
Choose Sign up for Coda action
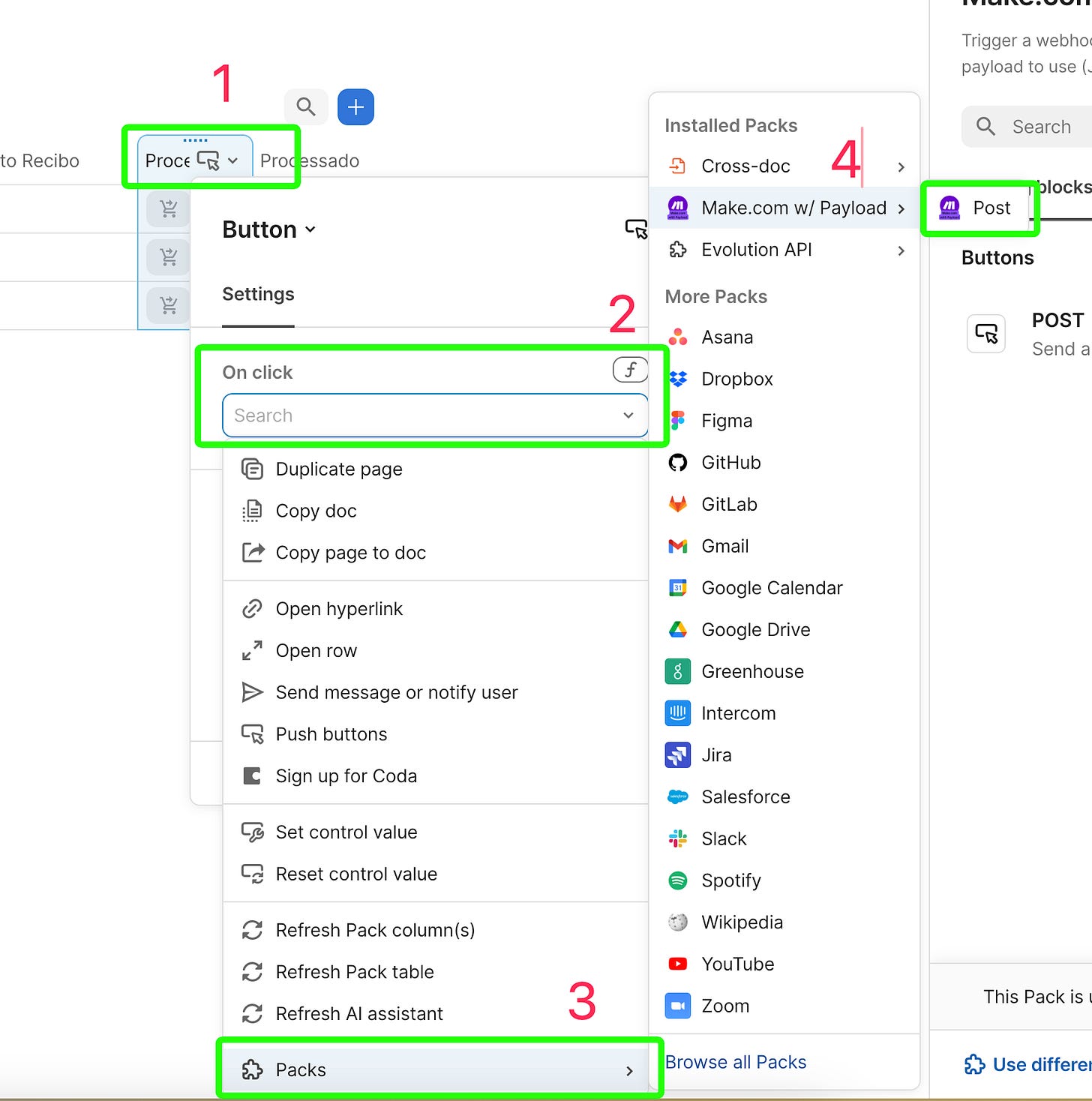tap(435, 776)
